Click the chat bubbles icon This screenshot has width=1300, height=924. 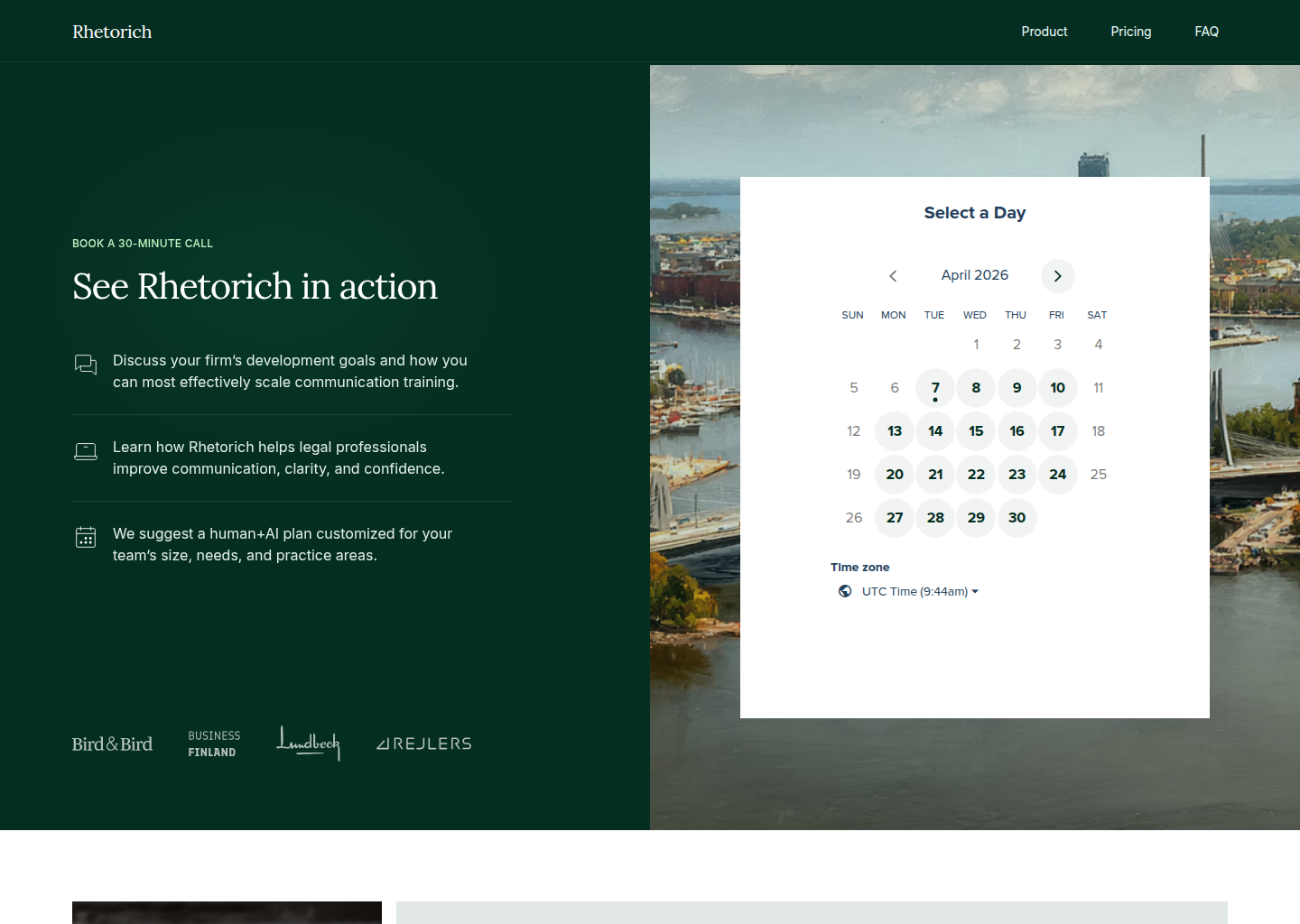(86, 365)
